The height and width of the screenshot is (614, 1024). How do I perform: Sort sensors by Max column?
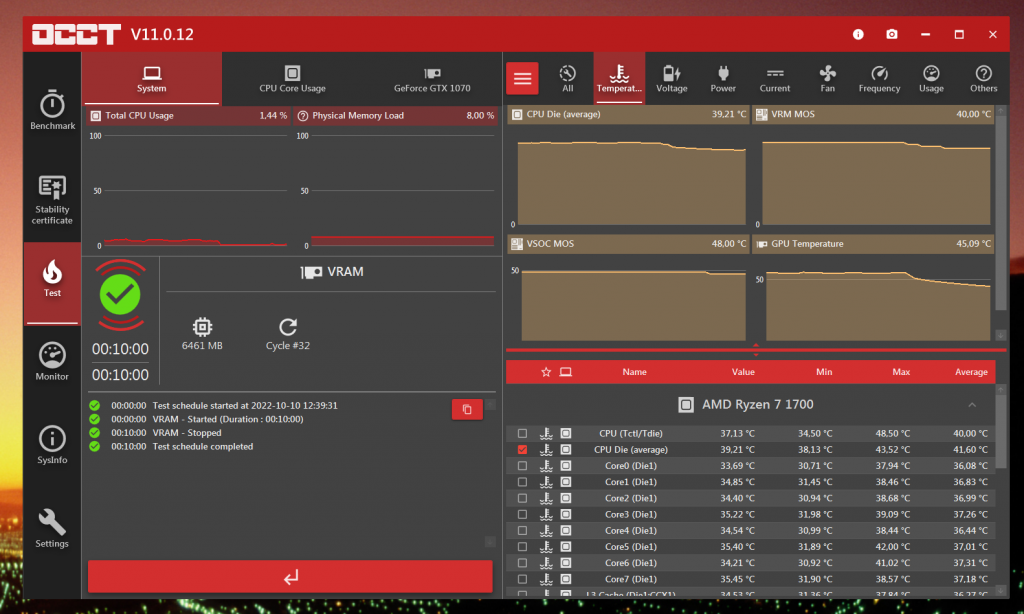[901, 372]
